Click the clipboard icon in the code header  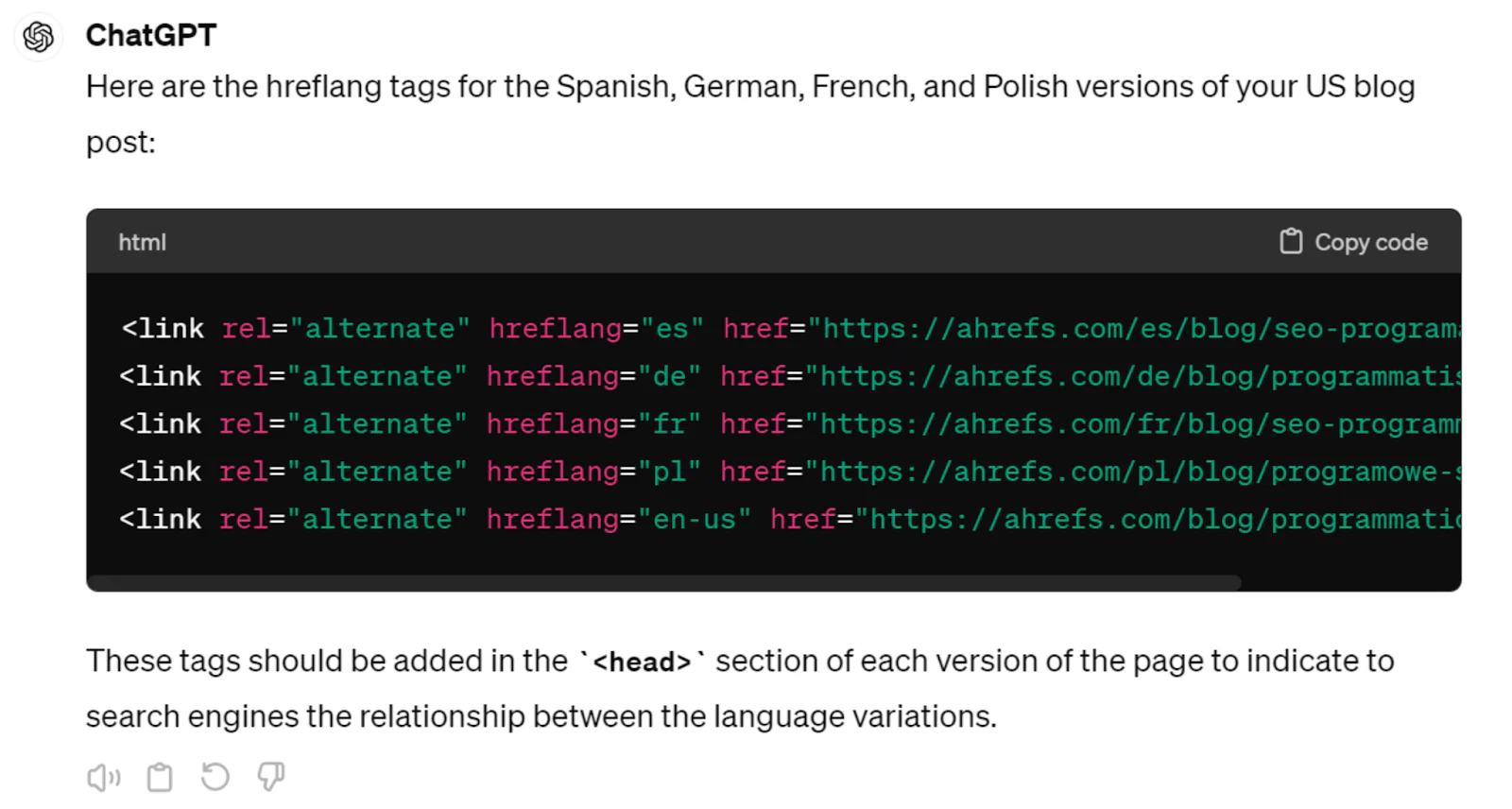(x=1290, y=242)
